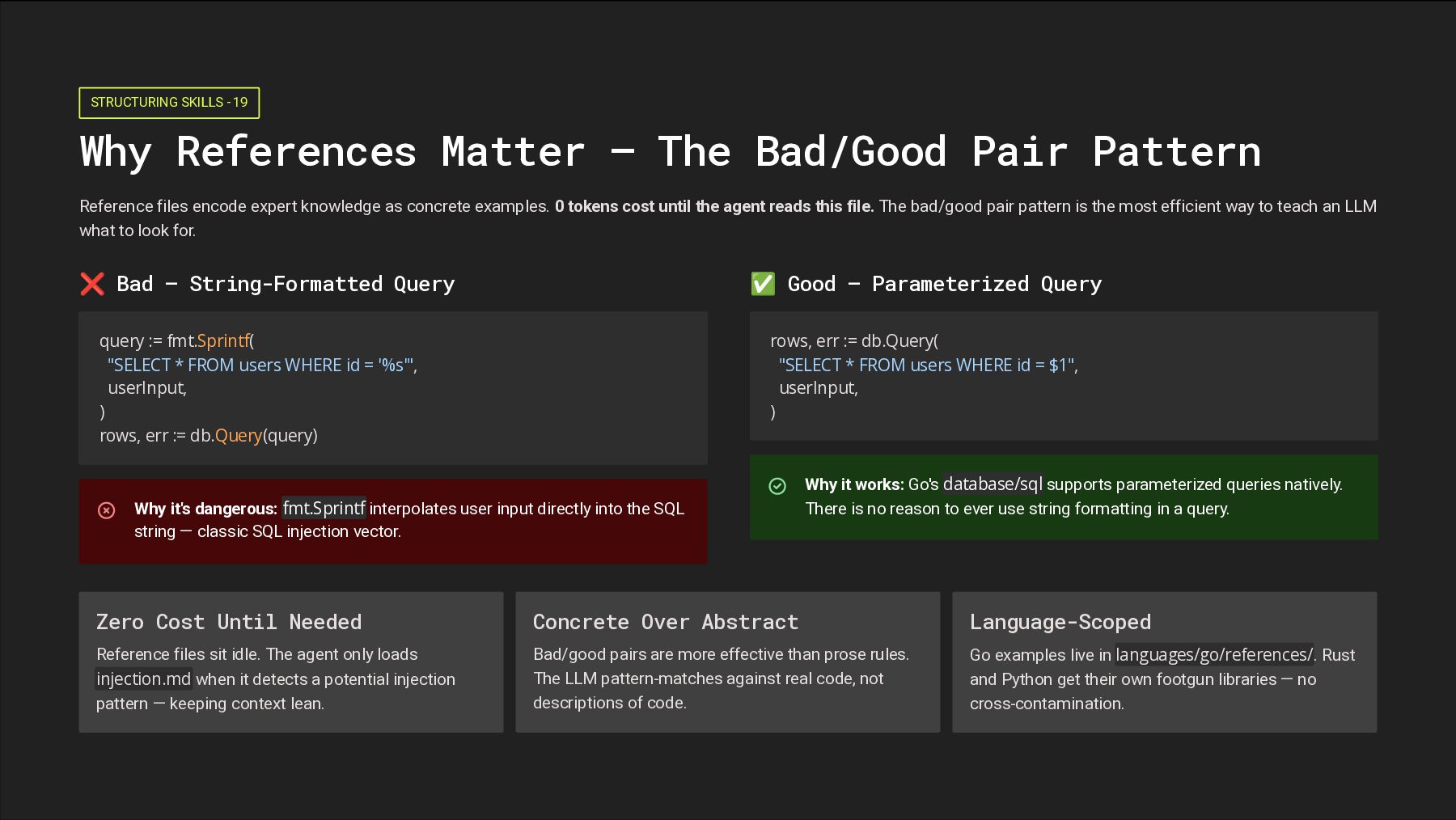This screenshot has width=1456, height=820.
Task: Click the injection.md inline code reference
Action: pyautogui.click(x=144, y=679)
